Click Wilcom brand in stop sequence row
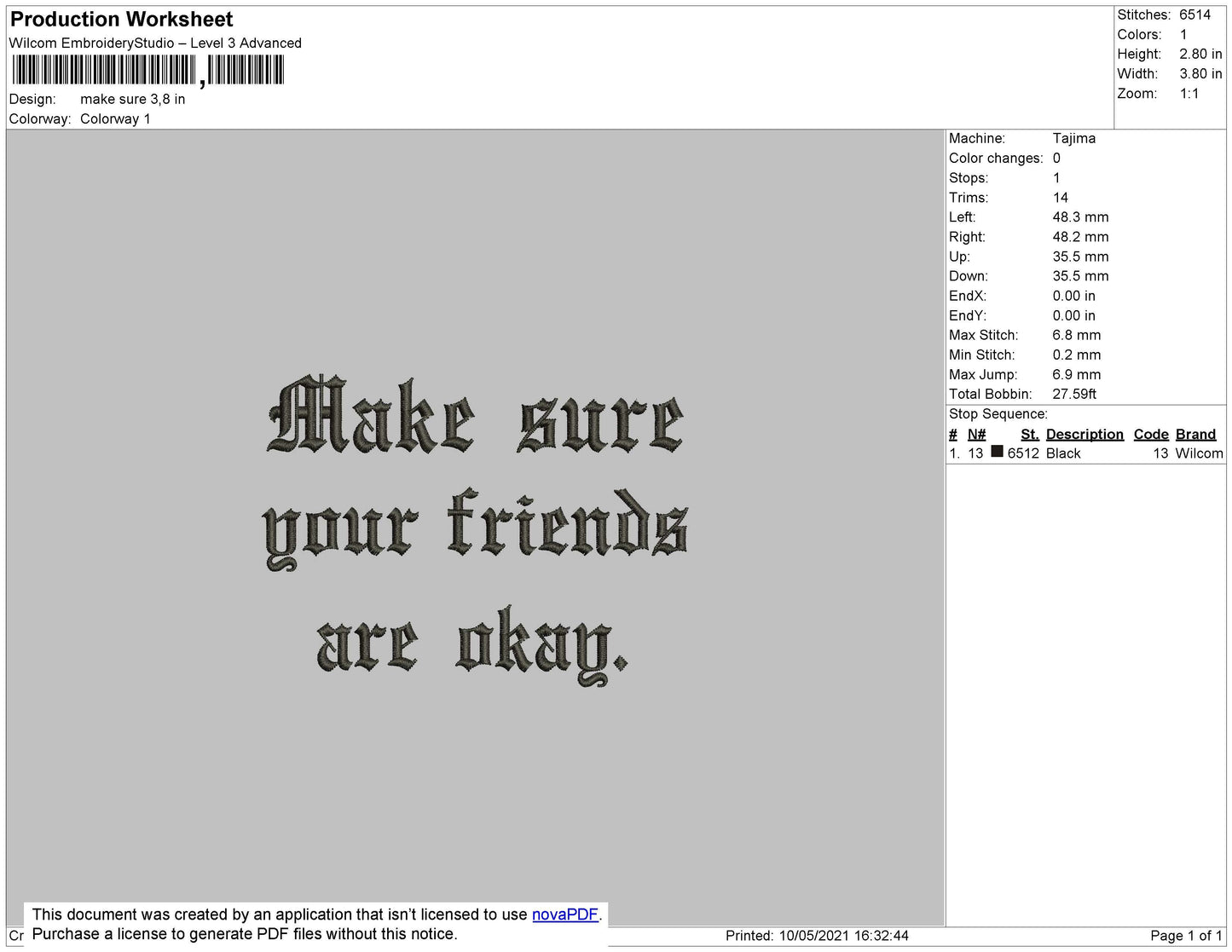Screen dimensions: 1232x952 [1199, 453]
